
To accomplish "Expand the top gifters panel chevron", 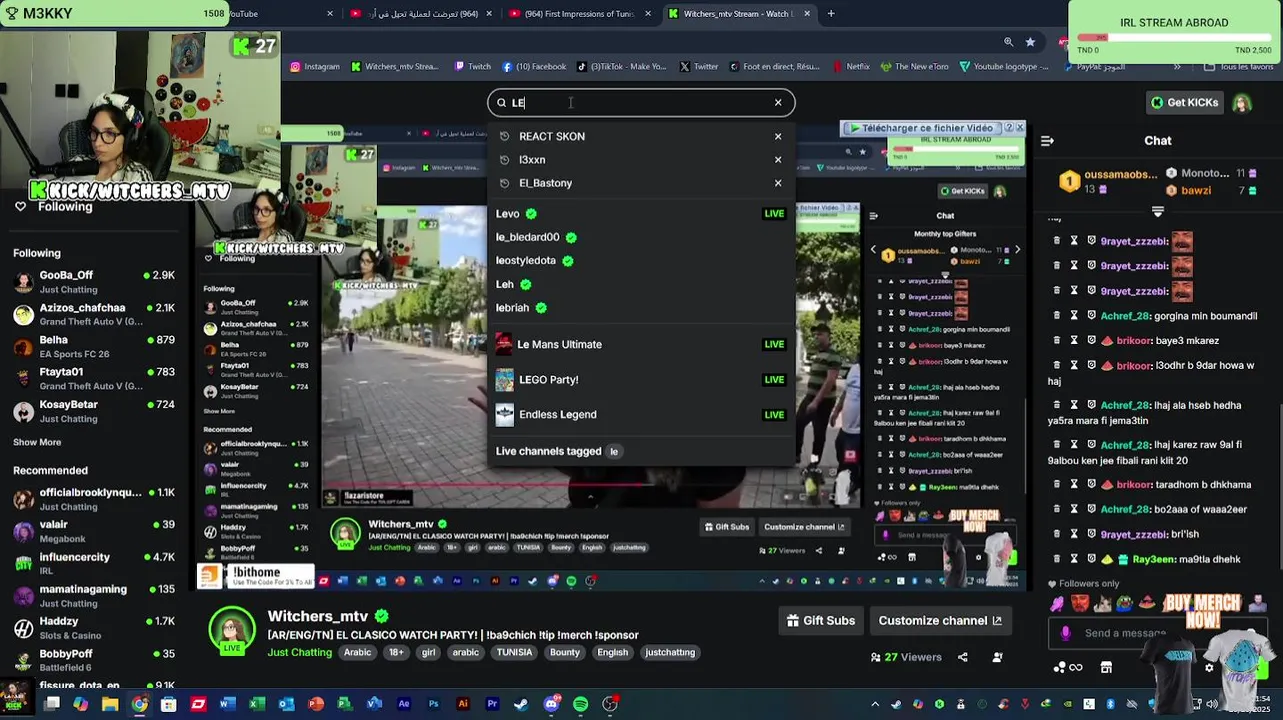I will [1157, 211].
